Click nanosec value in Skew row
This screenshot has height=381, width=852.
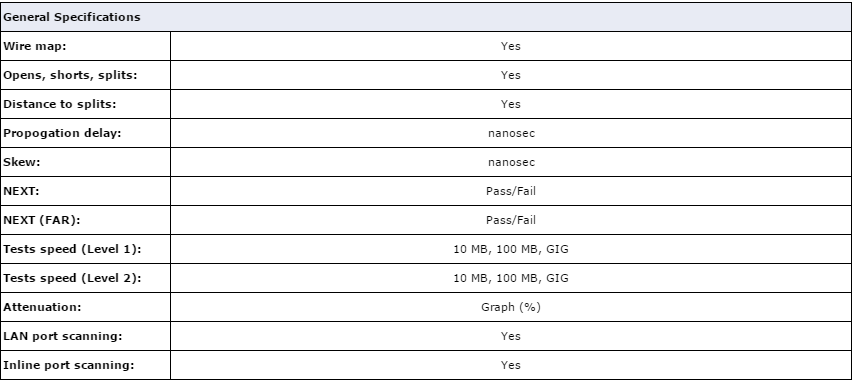[x=511, y=162]
